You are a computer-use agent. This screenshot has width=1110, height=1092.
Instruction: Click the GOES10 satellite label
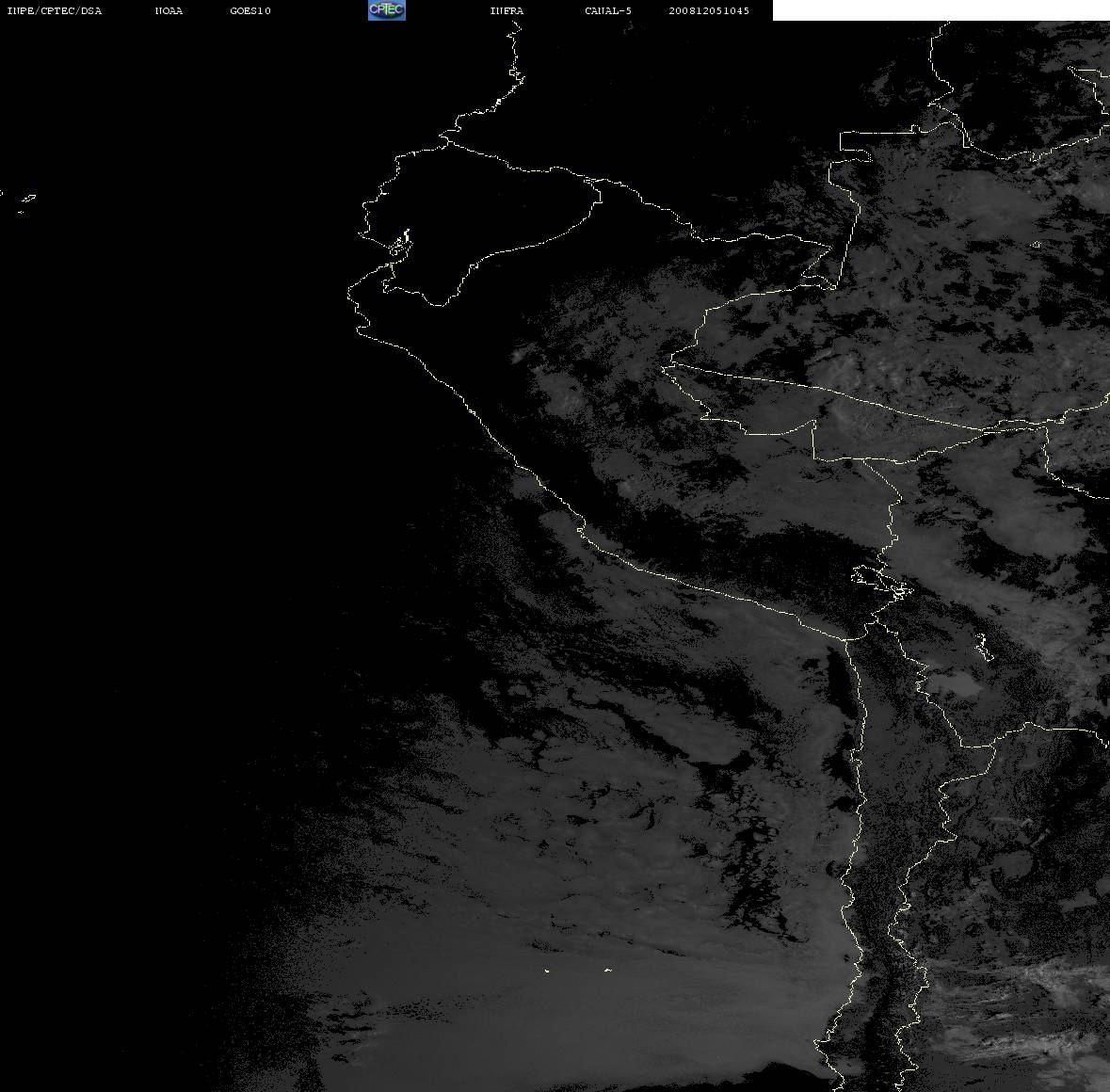[250, 10]
